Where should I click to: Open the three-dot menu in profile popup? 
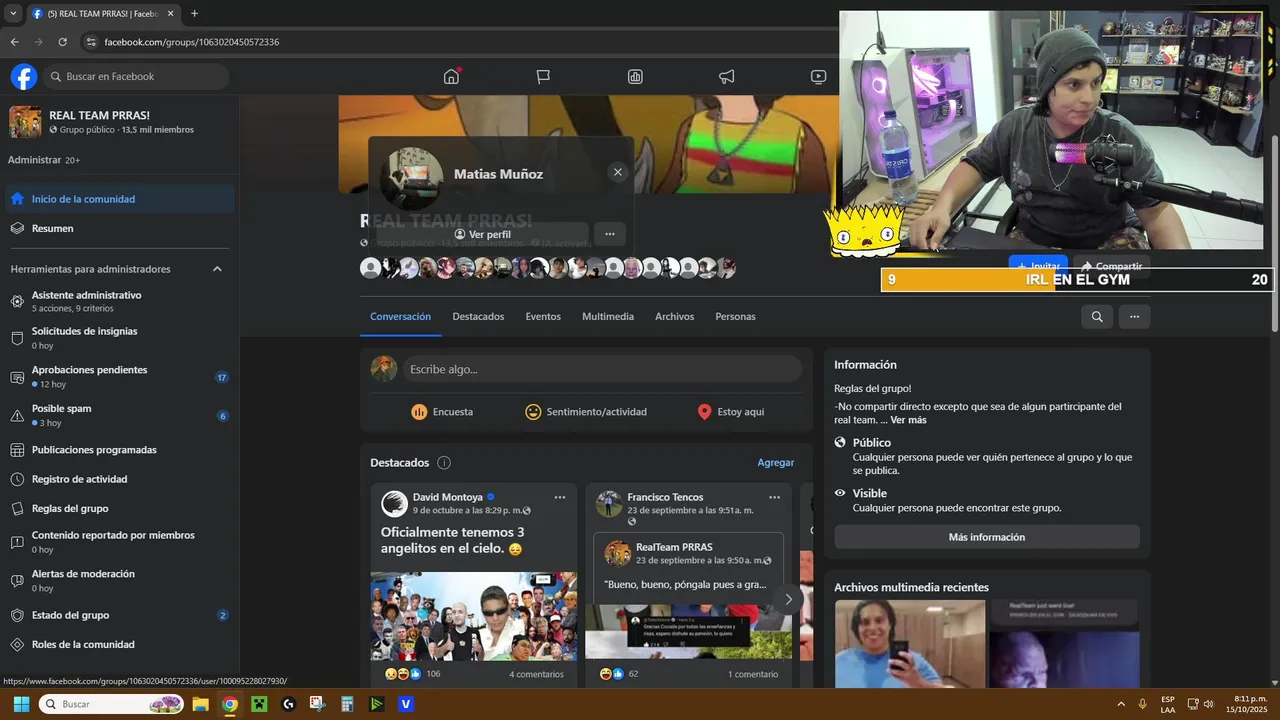click(610, 234)
